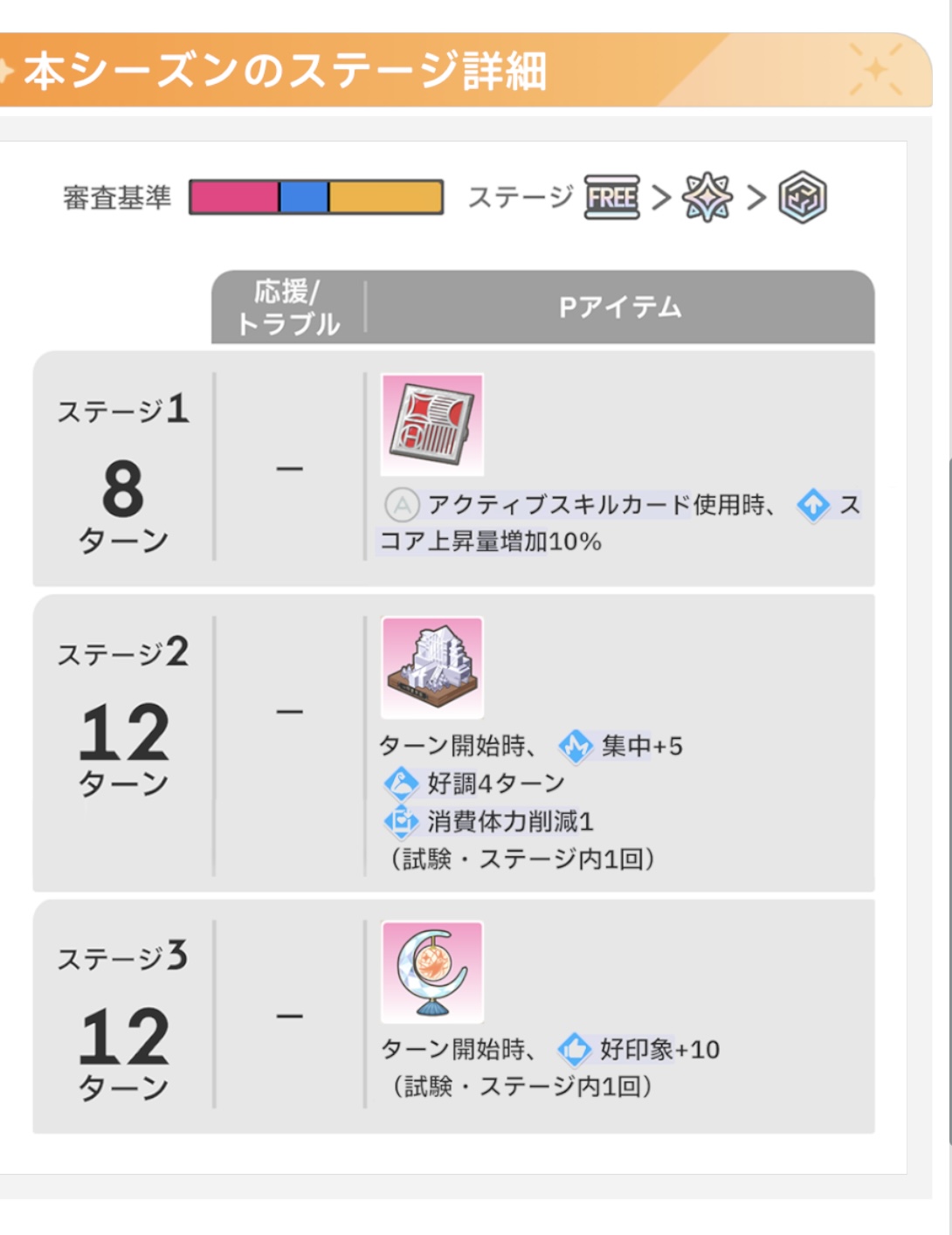Tap the circled A active skill card icon
This screenshot has width=952, height=1235.
point(402,505)
